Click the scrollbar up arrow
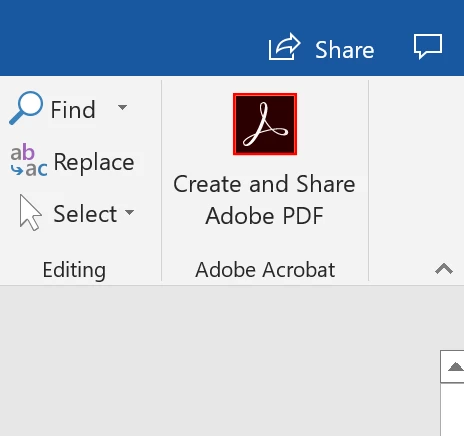The height and width of the screenshot is (436, 464). [x=454, y=367]
